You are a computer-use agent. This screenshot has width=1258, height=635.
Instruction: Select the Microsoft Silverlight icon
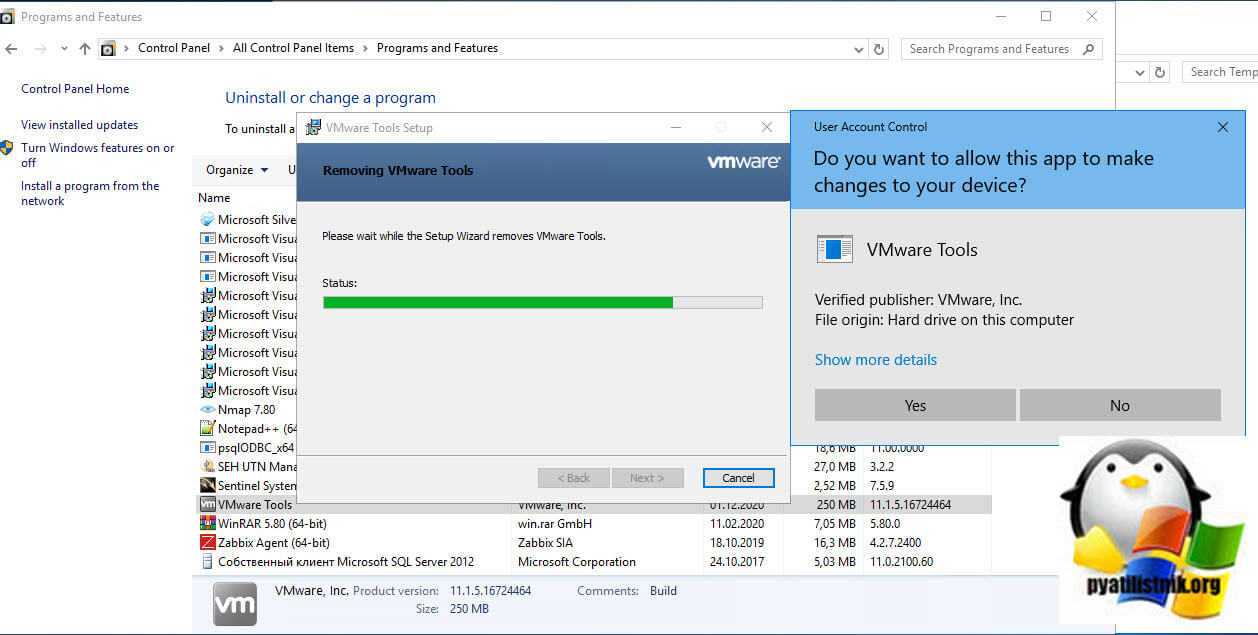[207, 220]
